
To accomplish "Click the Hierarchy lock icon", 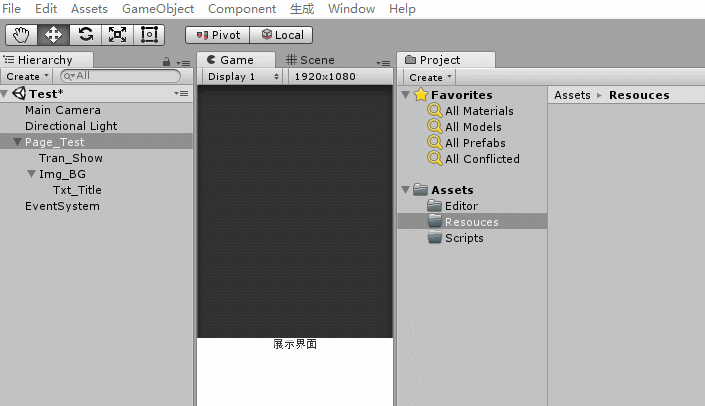I will (166, 62).
